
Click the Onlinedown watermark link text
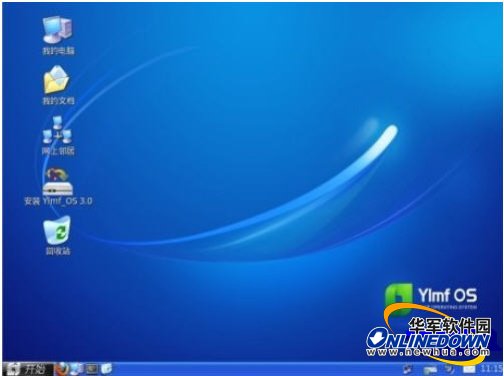pos(428,341)
